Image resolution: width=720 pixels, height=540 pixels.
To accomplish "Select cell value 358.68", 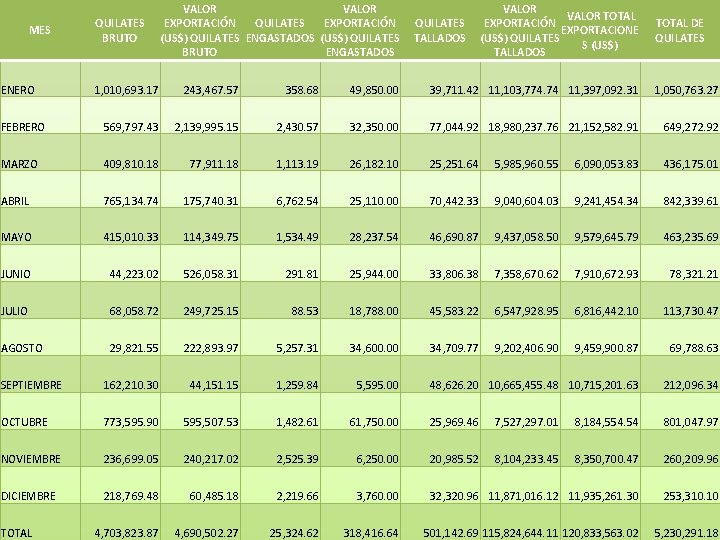I will point(302,90).
